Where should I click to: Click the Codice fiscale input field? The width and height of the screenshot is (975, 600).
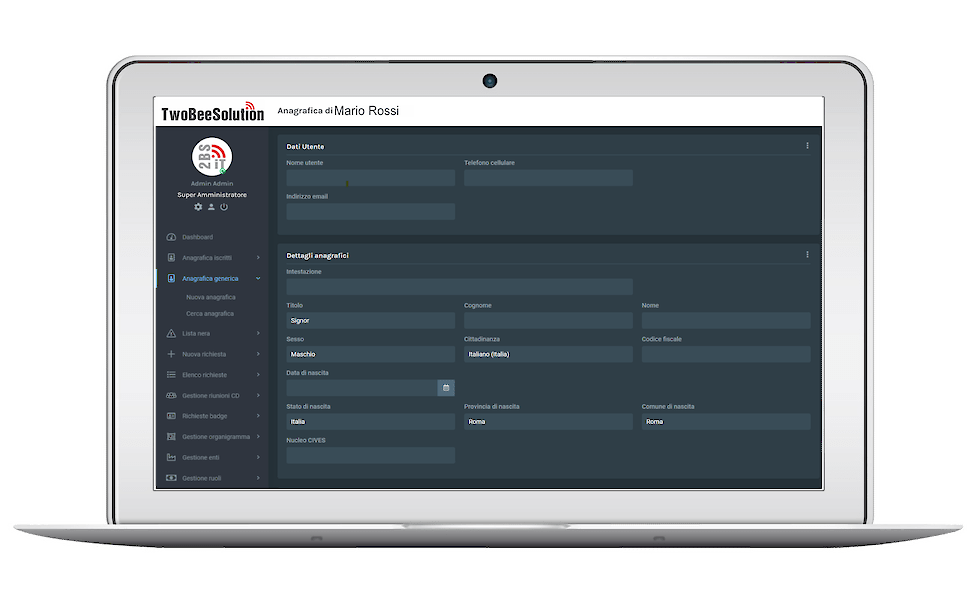726,355
